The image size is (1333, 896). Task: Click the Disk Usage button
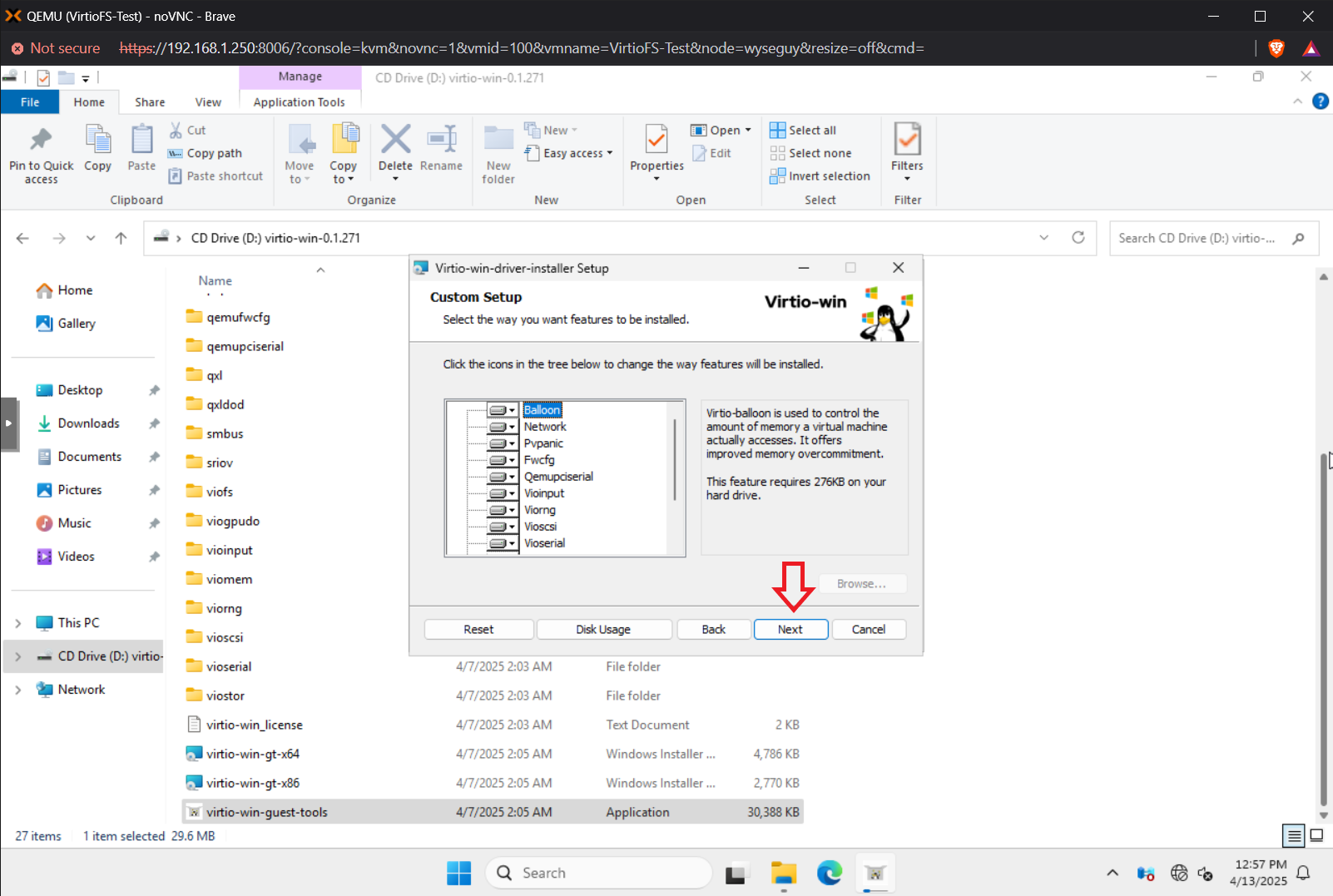click(603, 629)
